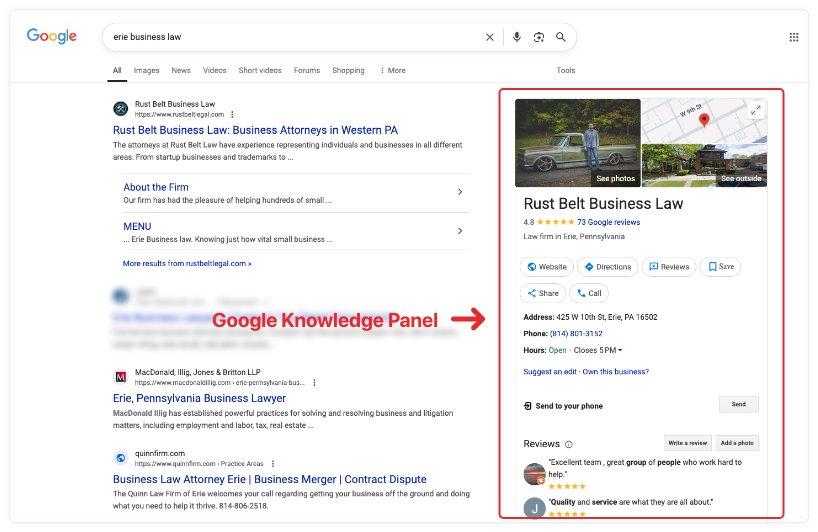This screenshot has height=532, width=818.
Task: Click the Google logo
Action: tap(52, 36)
